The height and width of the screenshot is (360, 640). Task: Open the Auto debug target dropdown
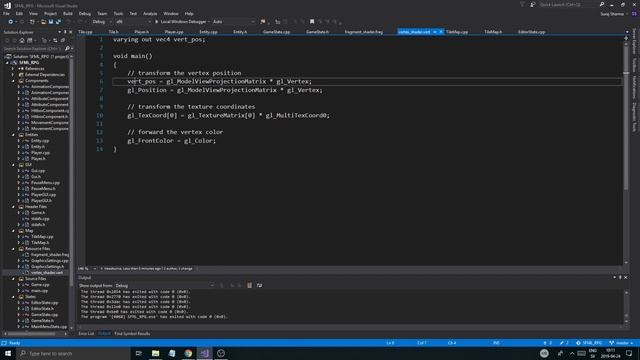pyautogui.click(x=233, y=22)
